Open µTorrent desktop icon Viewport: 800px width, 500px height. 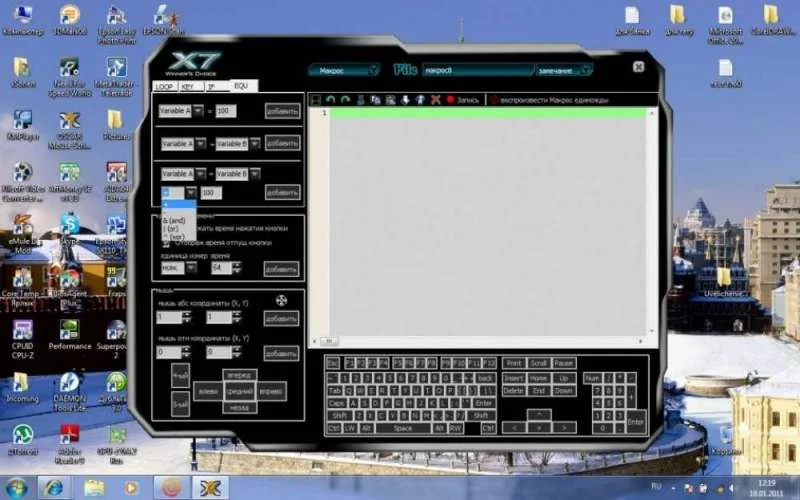[x=22, y=440]
